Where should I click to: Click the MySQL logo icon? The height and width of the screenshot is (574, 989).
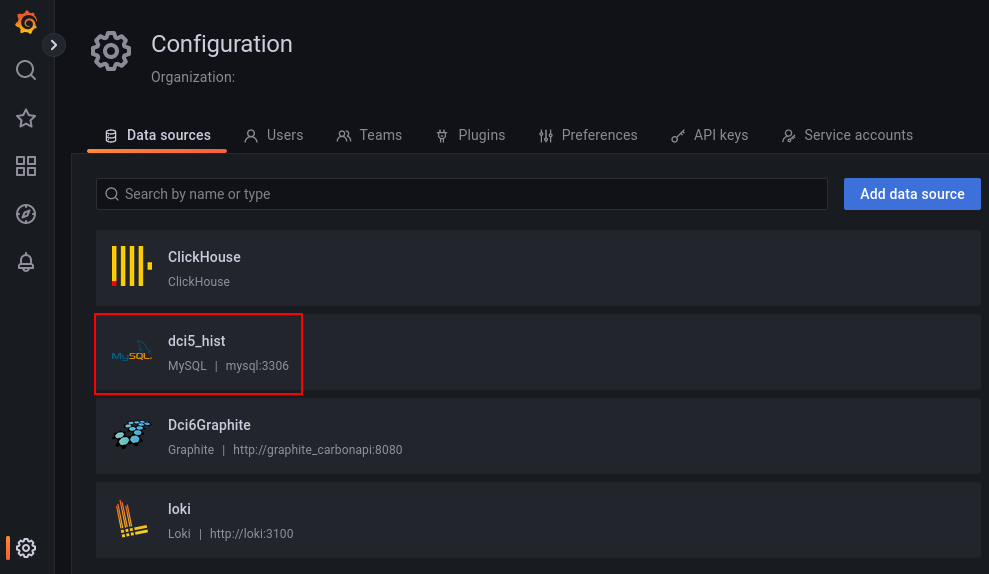coord(132,351)
